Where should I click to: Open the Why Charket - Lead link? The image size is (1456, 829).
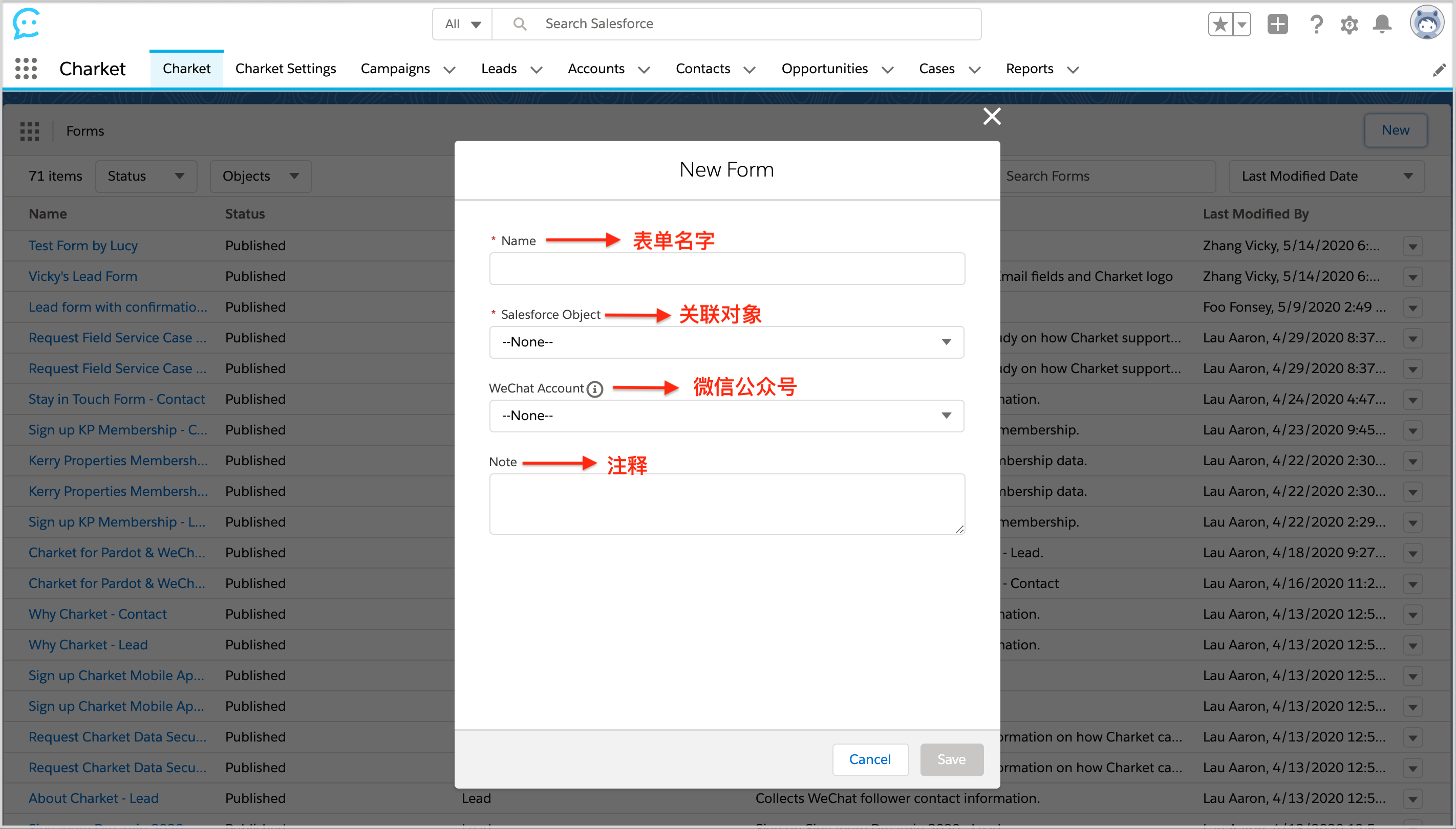(88, 645)
